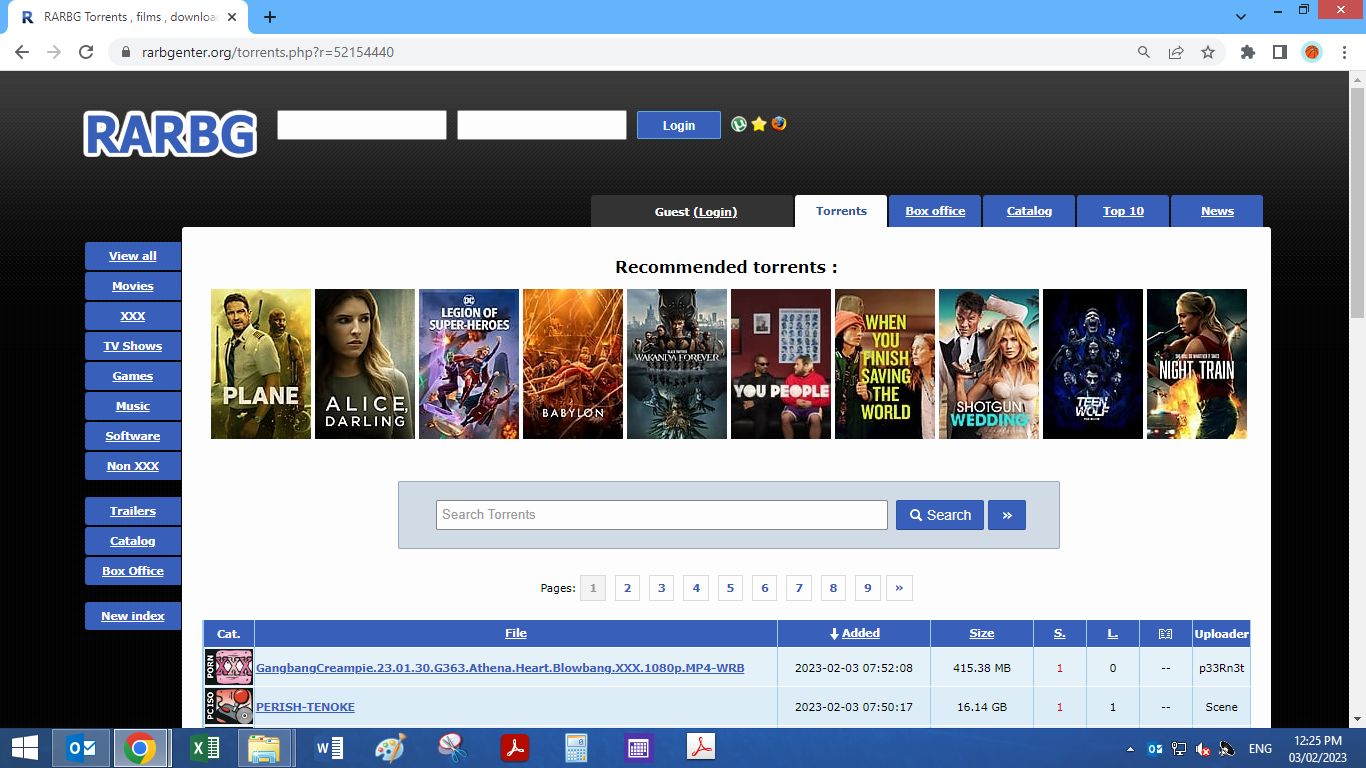Click the yellow star icon beside Login
This screenshot has height=768, width=1366.
759,124
